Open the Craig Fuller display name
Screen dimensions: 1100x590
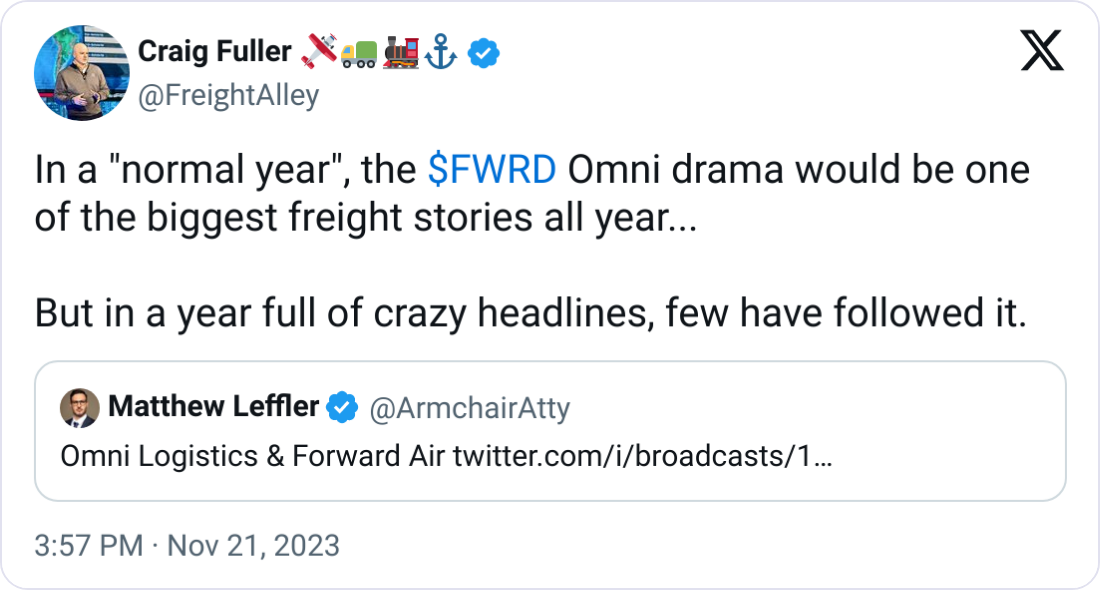click(214, 51)
